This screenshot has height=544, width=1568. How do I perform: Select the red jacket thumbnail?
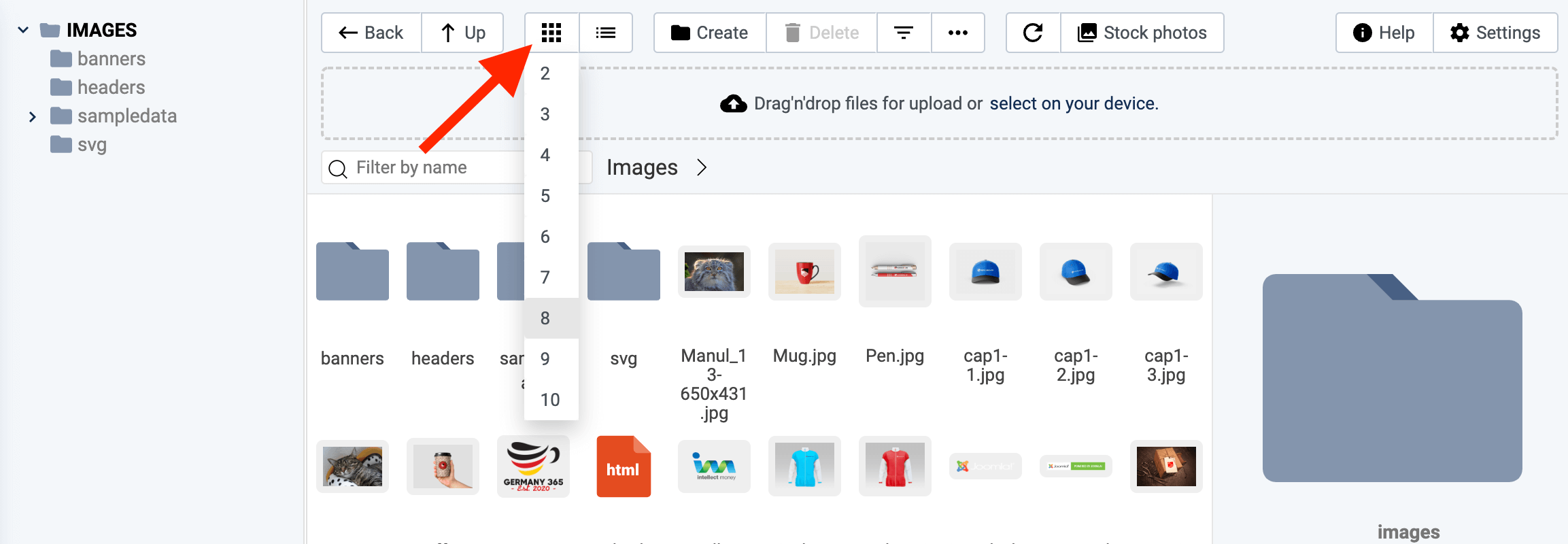pos(895,466)
